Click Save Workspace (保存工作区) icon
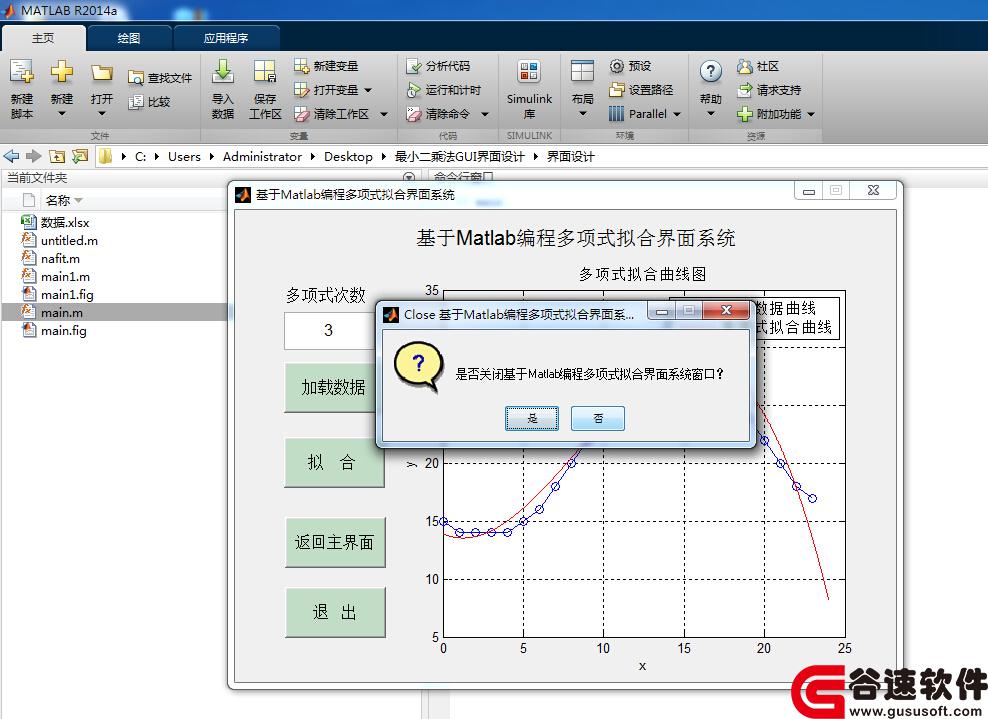This screenshot has width=988, height=719. coord(265,71)
